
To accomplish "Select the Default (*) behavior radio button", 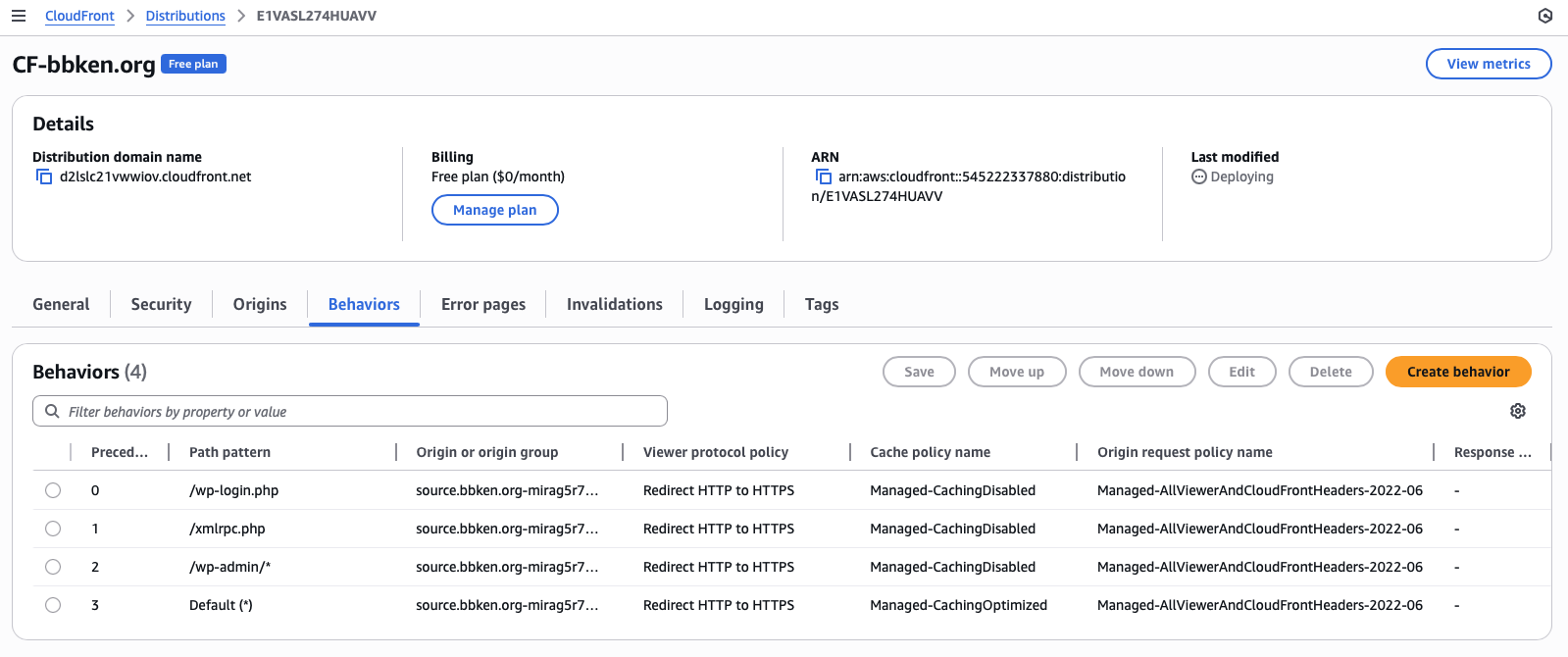I will 53,605.
